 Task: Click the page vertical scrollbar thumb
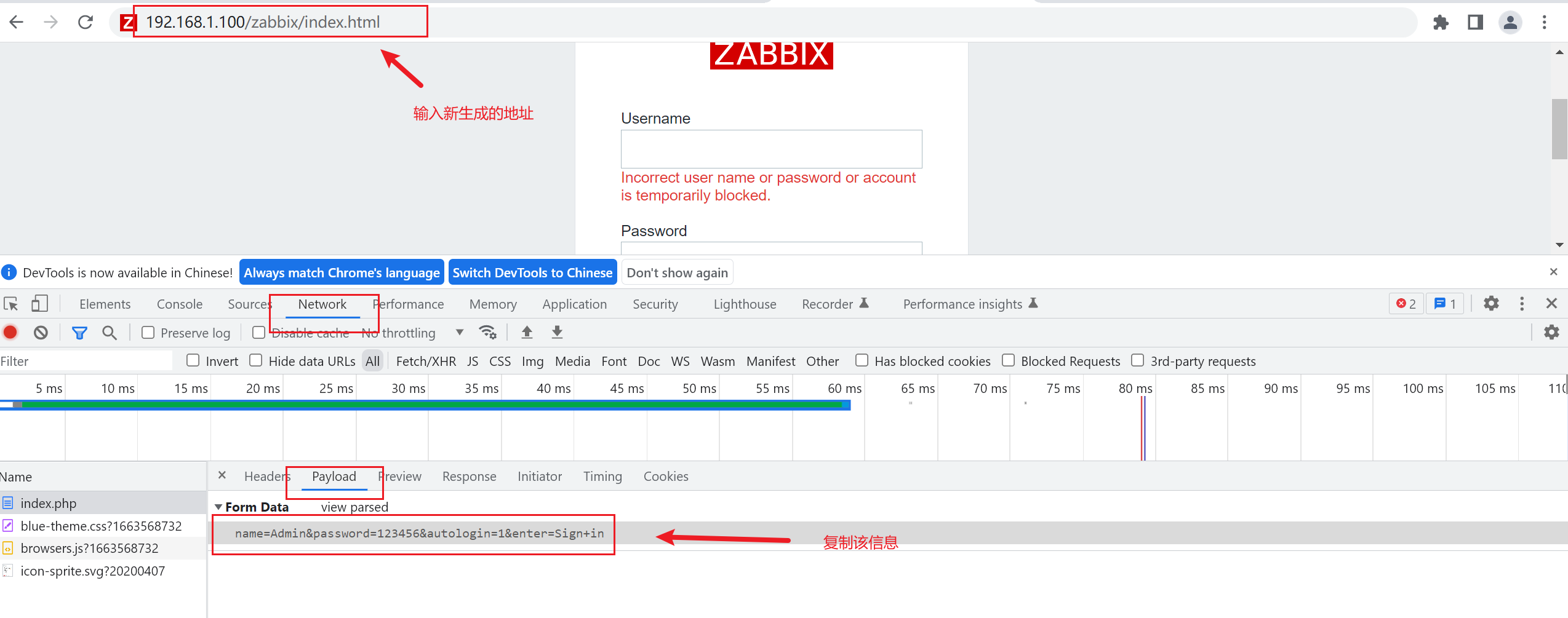click(1559, 129)
